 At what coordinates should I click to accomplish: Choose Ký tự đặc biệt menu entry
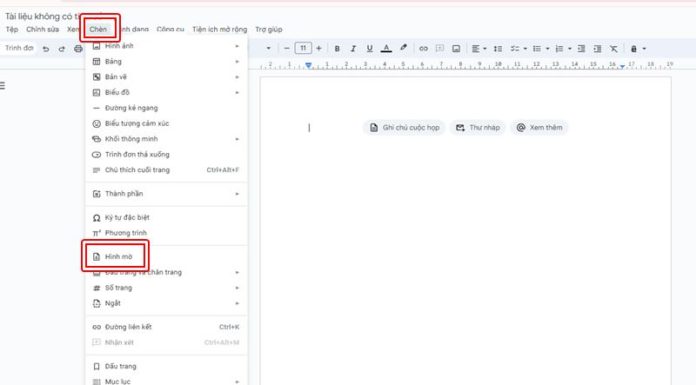pyautogui.click(x=166, y=218)
